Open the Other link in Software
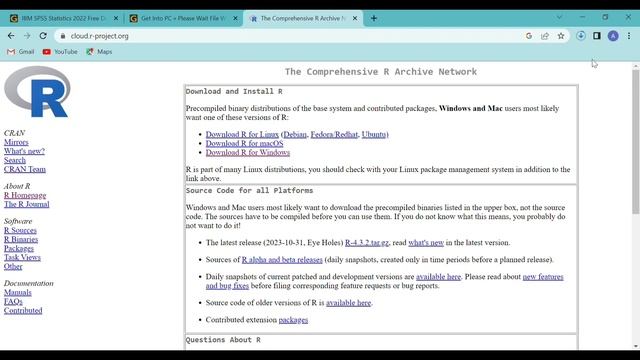 point(13,266)
